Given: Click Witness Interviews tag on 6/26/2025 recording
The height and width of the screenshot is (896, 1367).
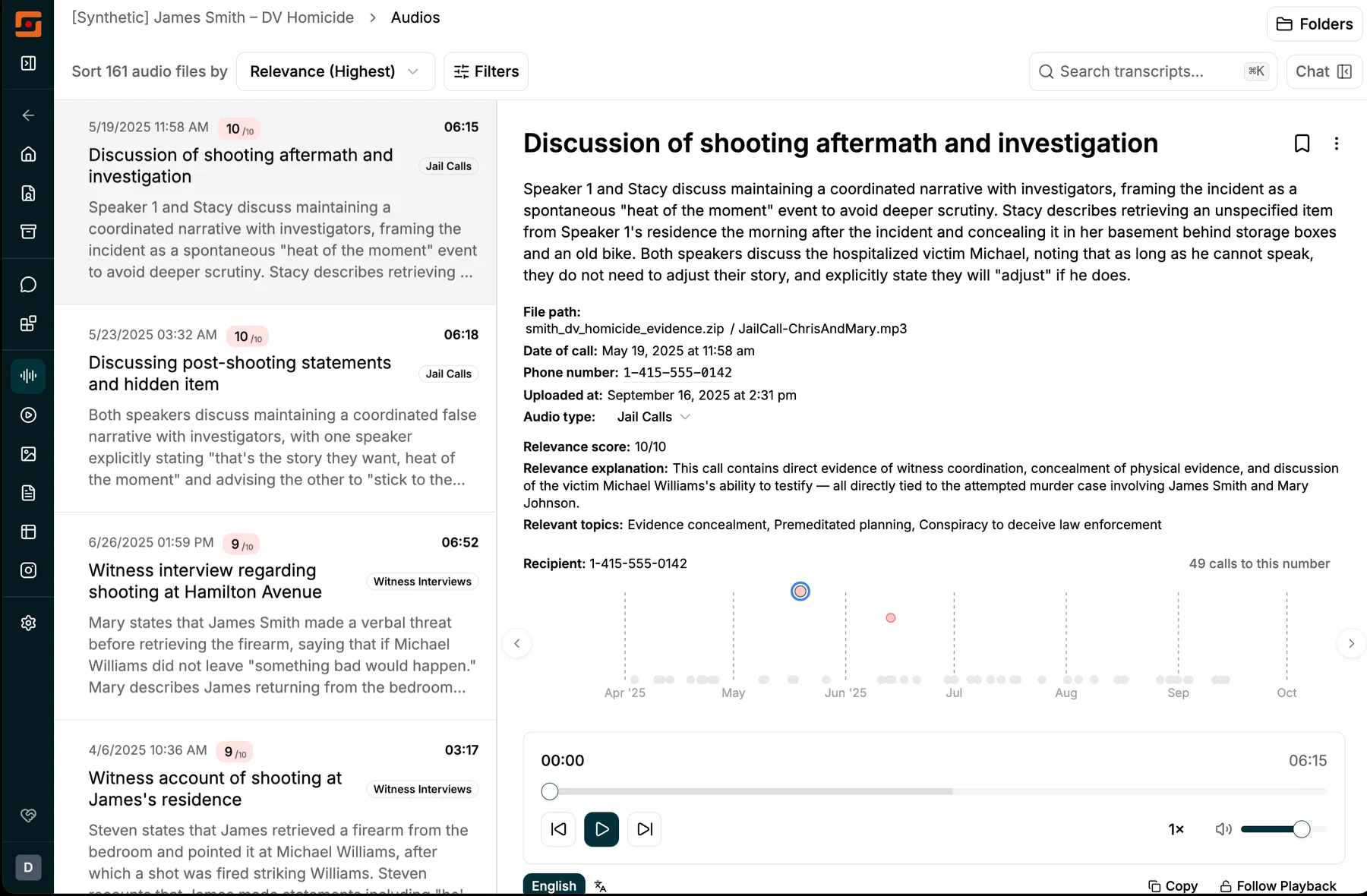Looking at the screenshot, I should (422, 582).
